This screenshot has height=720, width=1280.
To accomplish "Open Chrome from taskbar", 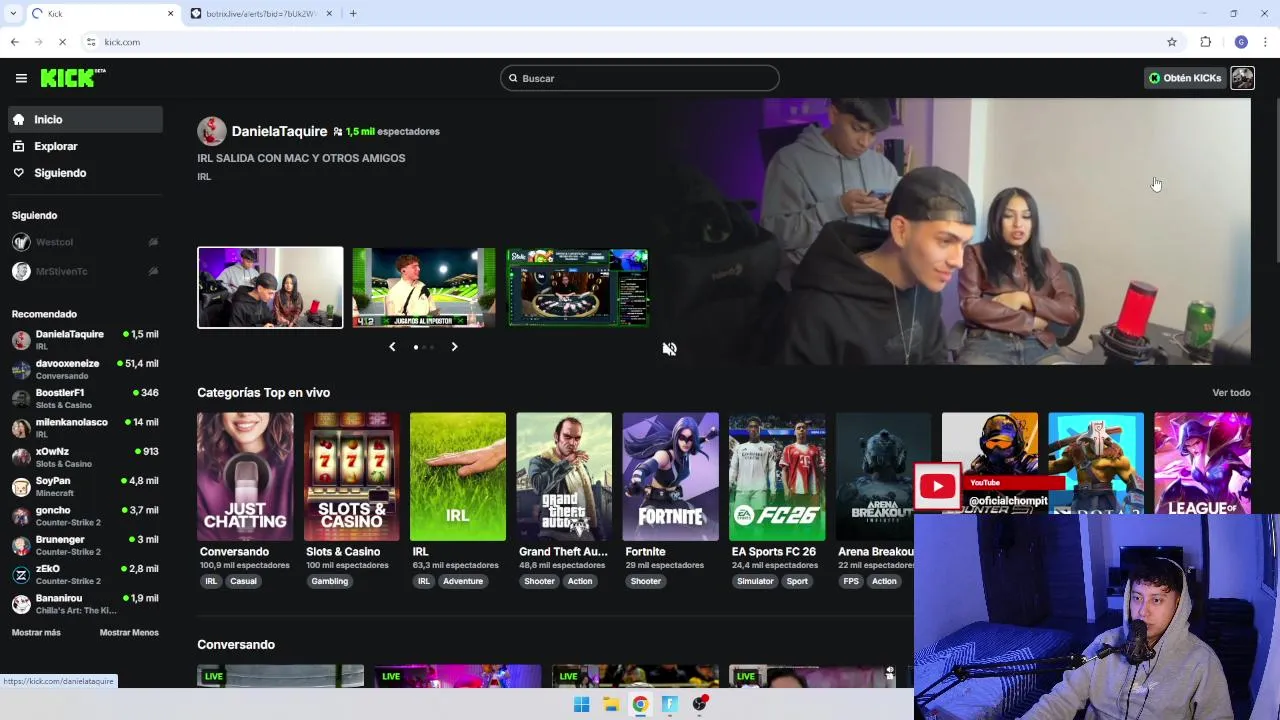I will tap(640, 705).
